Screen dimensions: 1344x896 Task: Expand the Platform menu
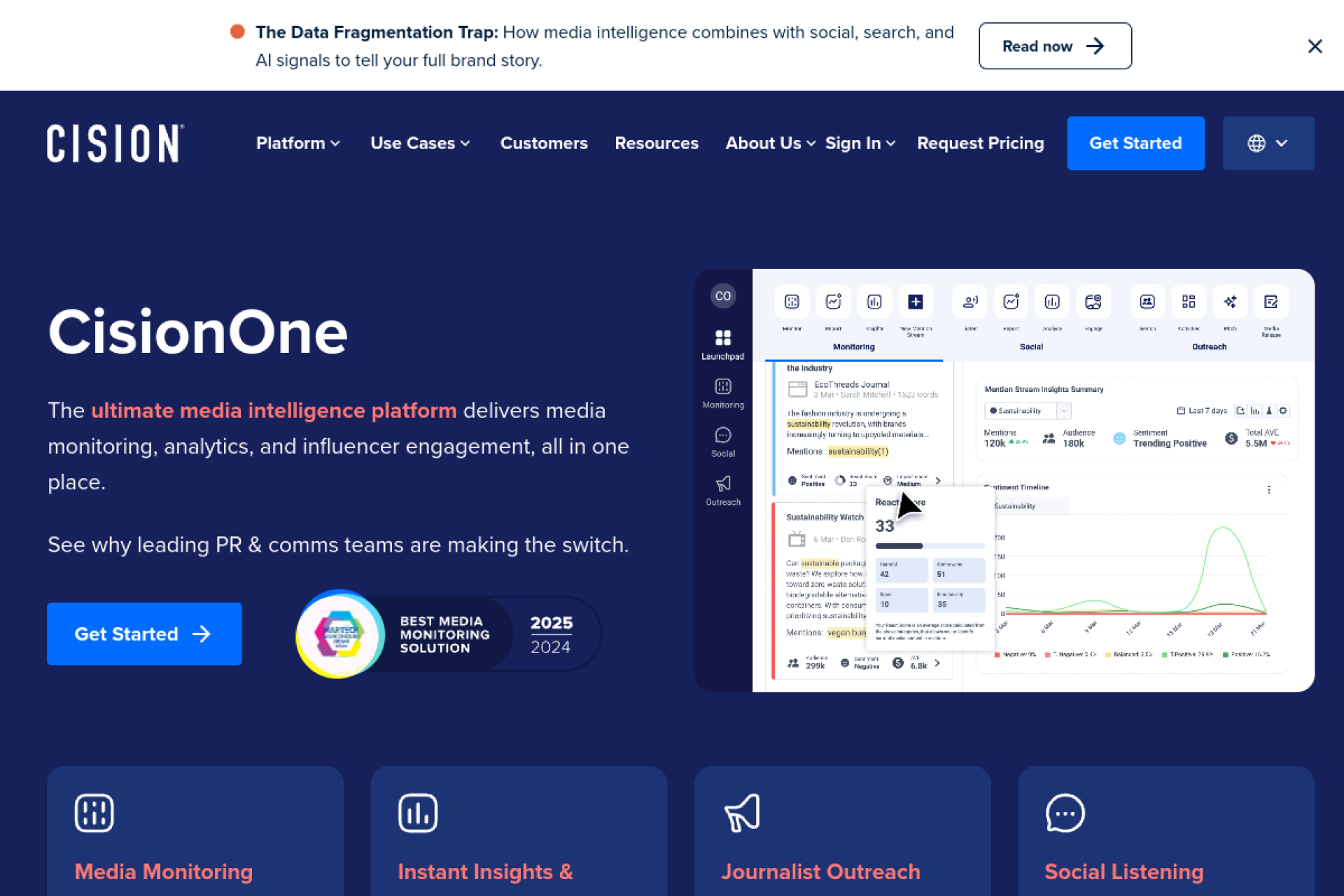point(298,143)
